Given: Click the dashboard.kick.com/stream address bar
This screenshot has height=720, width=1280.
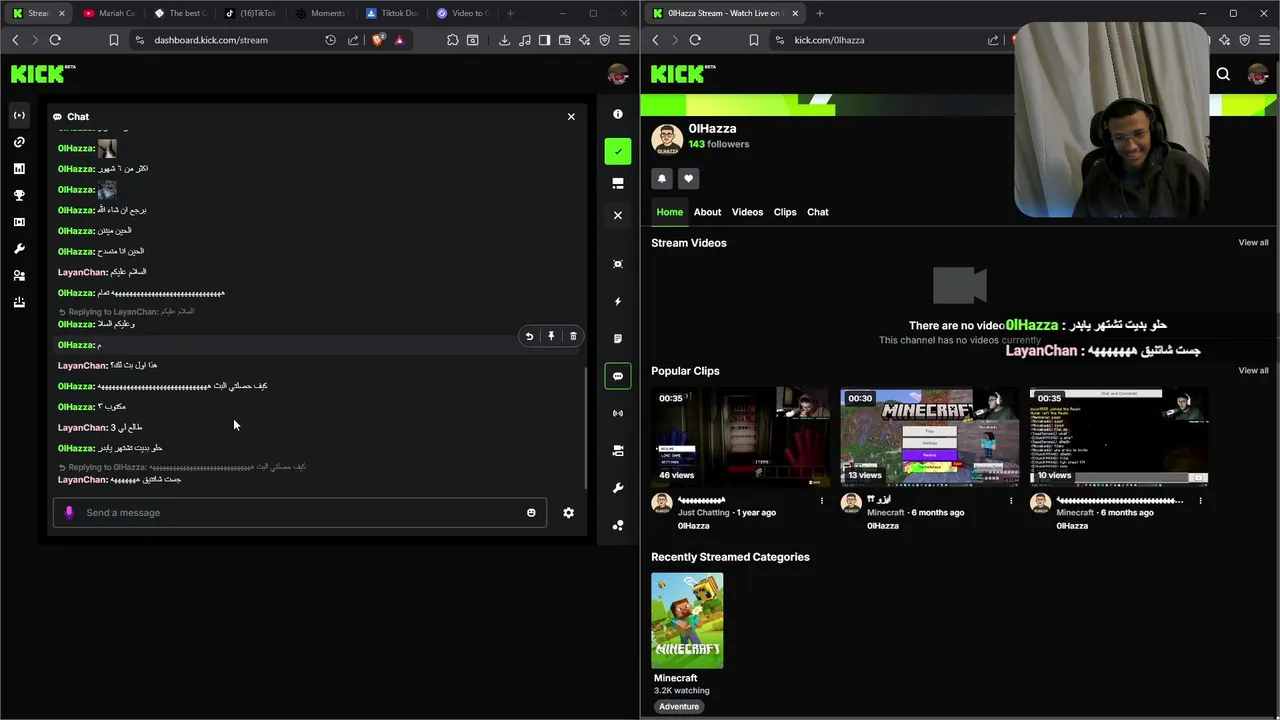Looking at the screenshot, I should click(211, 40).
